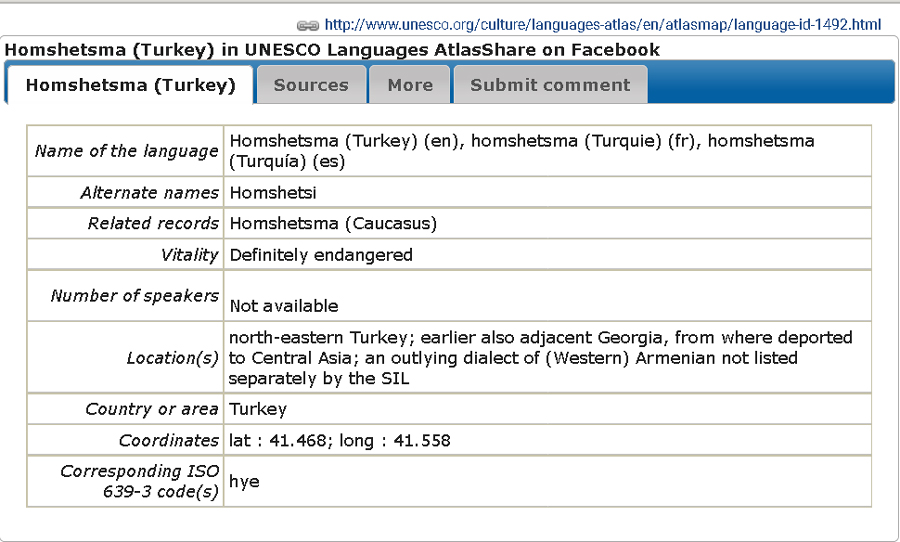Open the More tab
The height and width of the screenshot is (542, 900).
[410, 85]
